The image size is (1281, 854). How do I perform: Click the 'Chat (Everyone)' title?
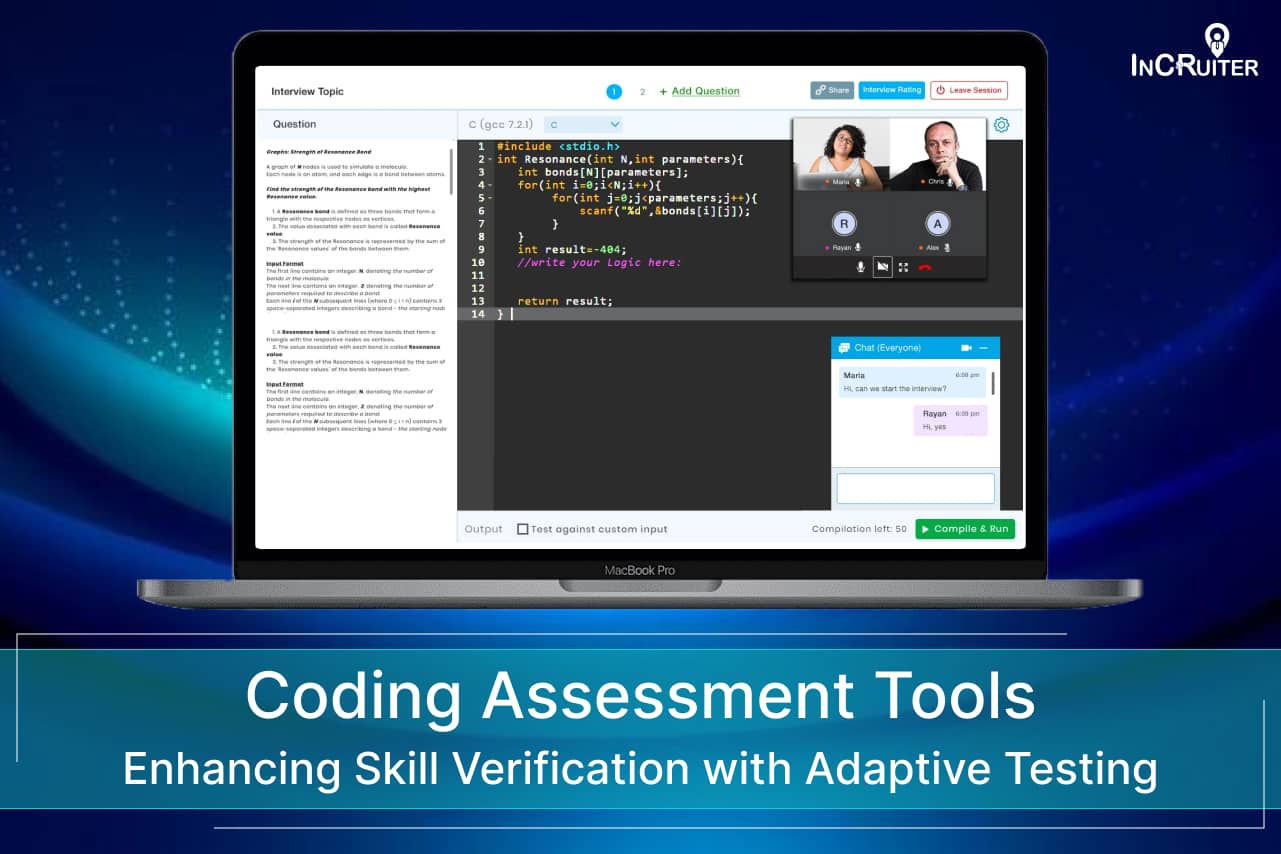pyautogui.click(x=888, y=348)
